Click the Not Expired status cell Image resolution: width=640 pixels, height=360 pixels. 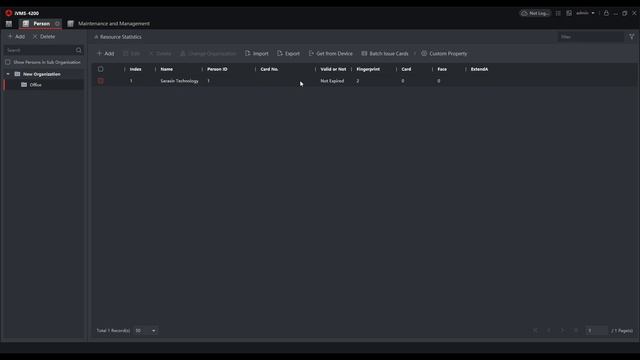332,81
